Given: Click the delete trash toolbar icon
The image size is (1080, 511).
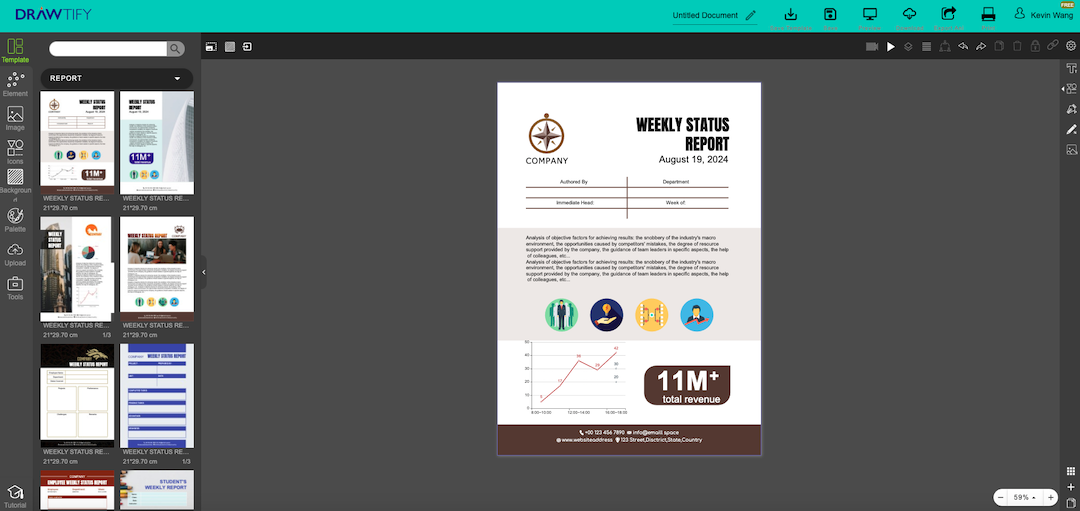Looking at the screenshot, I should tap(1017, 46).
